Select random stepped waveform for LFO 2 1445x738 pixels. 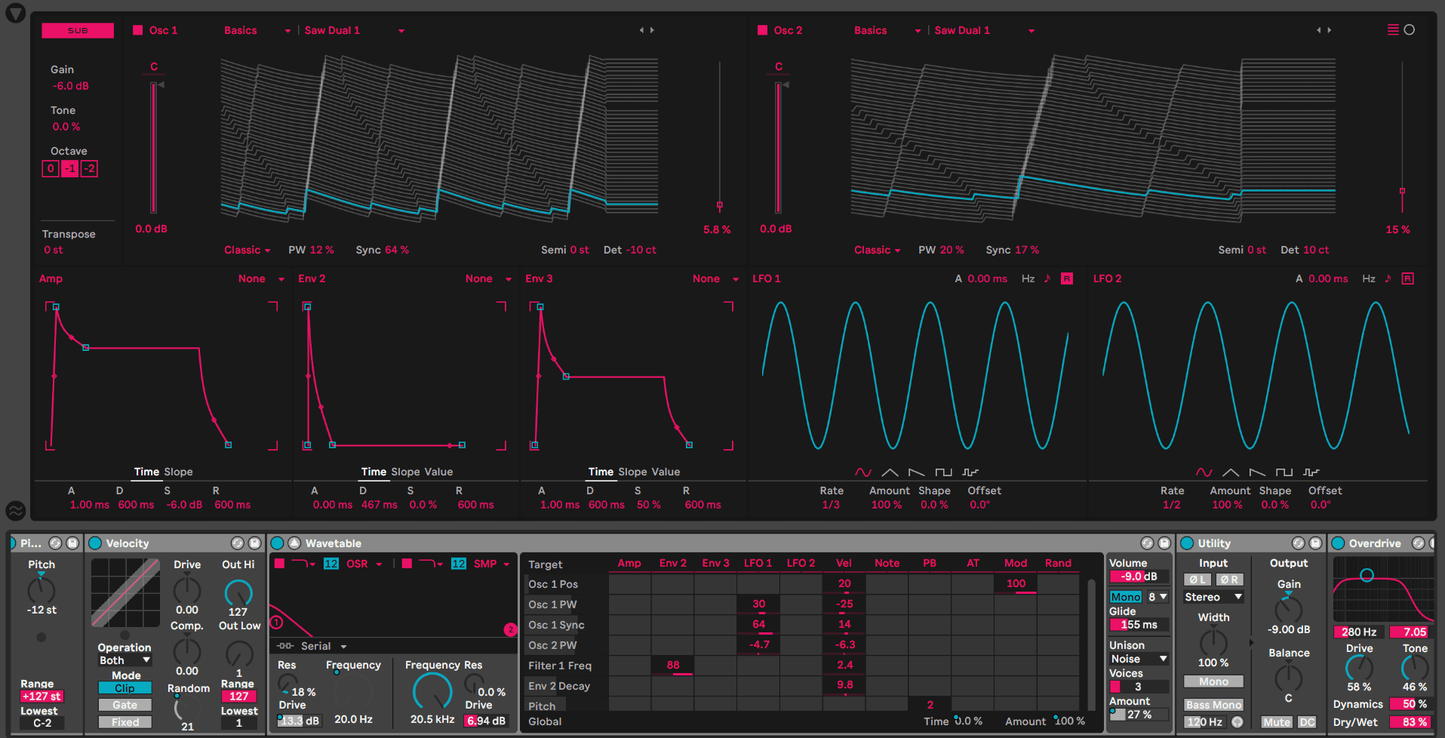pyautogui.click(x=1311, y=473)
